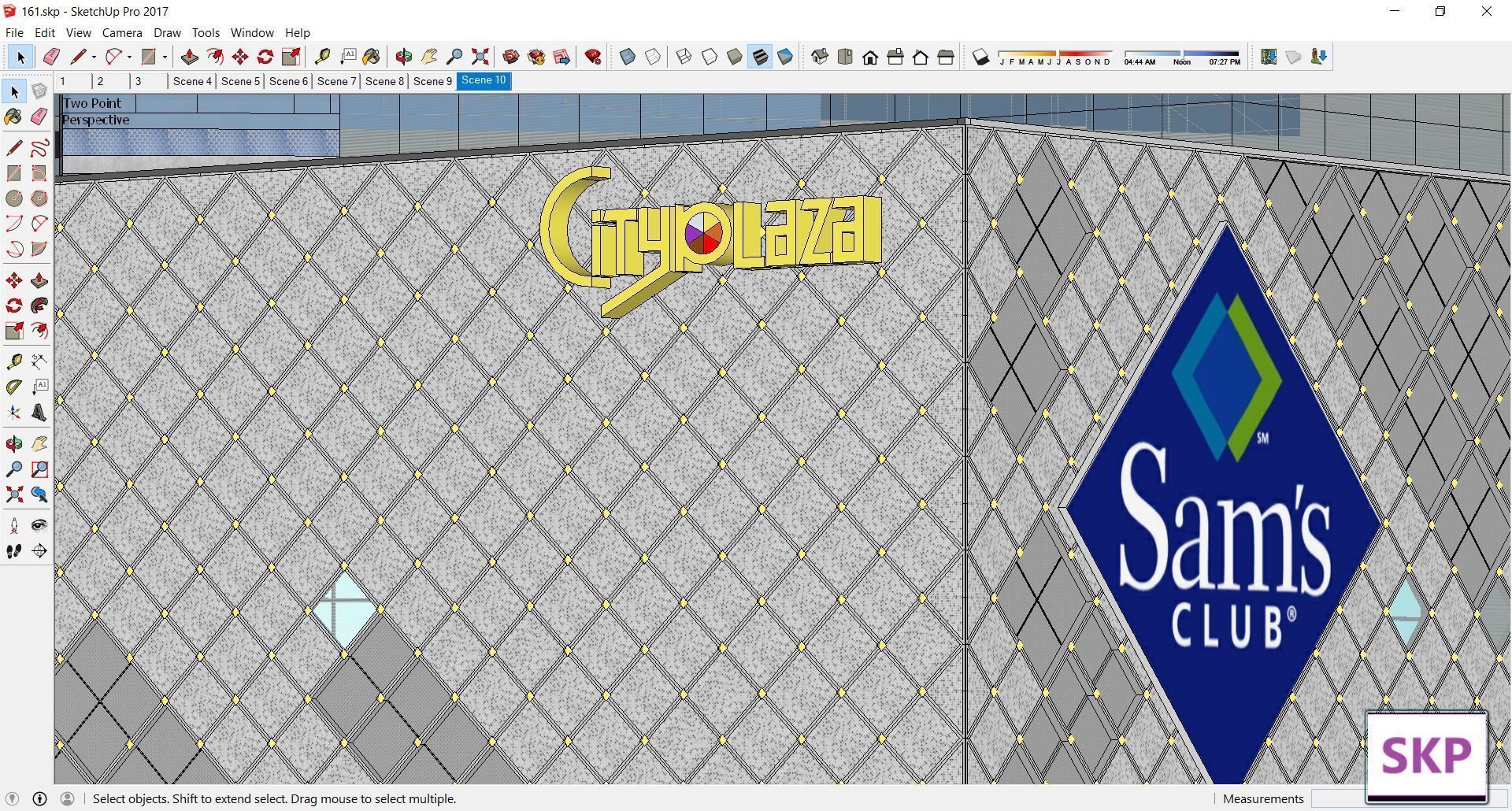Viewport: 1512px width, 811px height.
Task: Click the shadow time-of-day slider
Action: coord(1182,57)
